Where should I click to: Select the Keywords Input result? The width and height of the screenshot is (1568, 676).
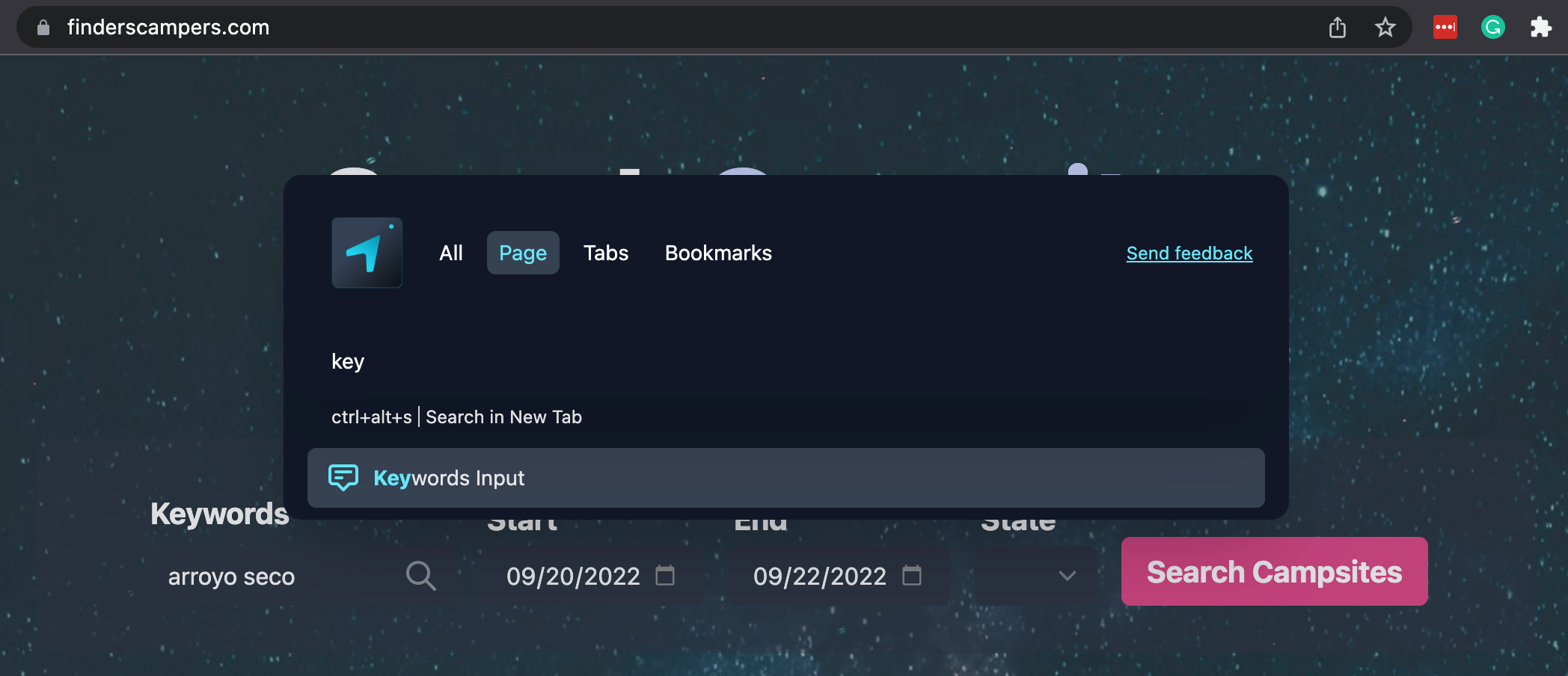(785, 478)
